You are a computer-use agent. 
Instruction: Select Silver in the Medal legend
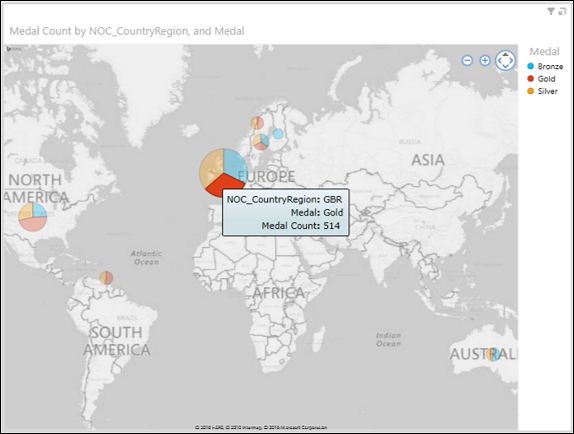(x=543, y=91)
